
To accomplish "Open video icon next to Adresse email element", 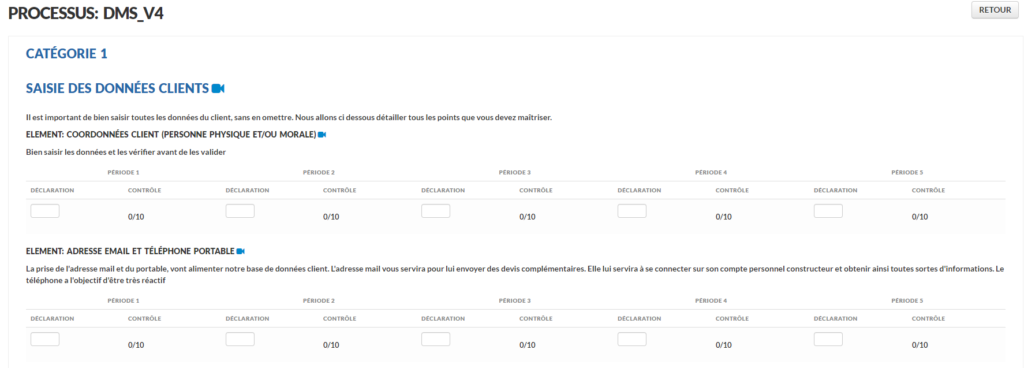I will click(240, 251).
